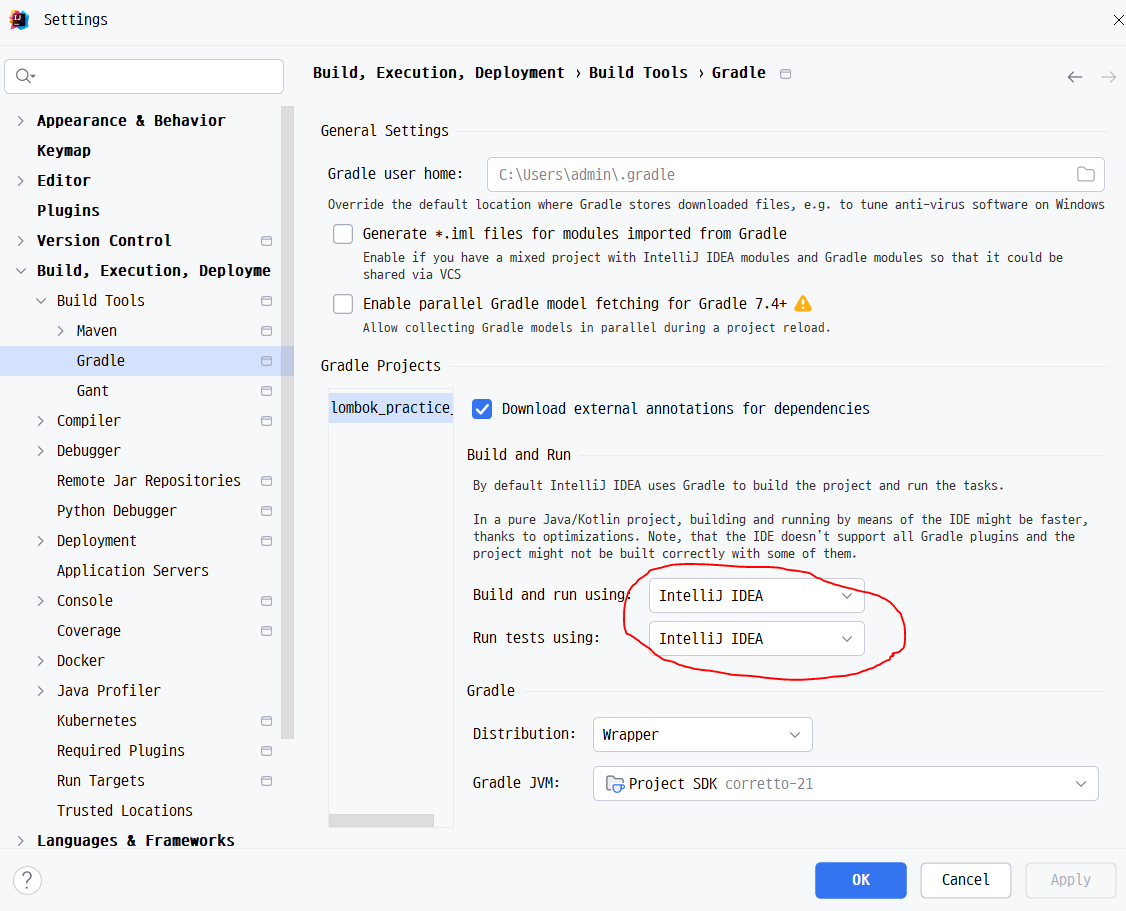Open the Build and run using dropdown
The height and width of the screenshot is (911, 1126).
[x=756, y=596]
